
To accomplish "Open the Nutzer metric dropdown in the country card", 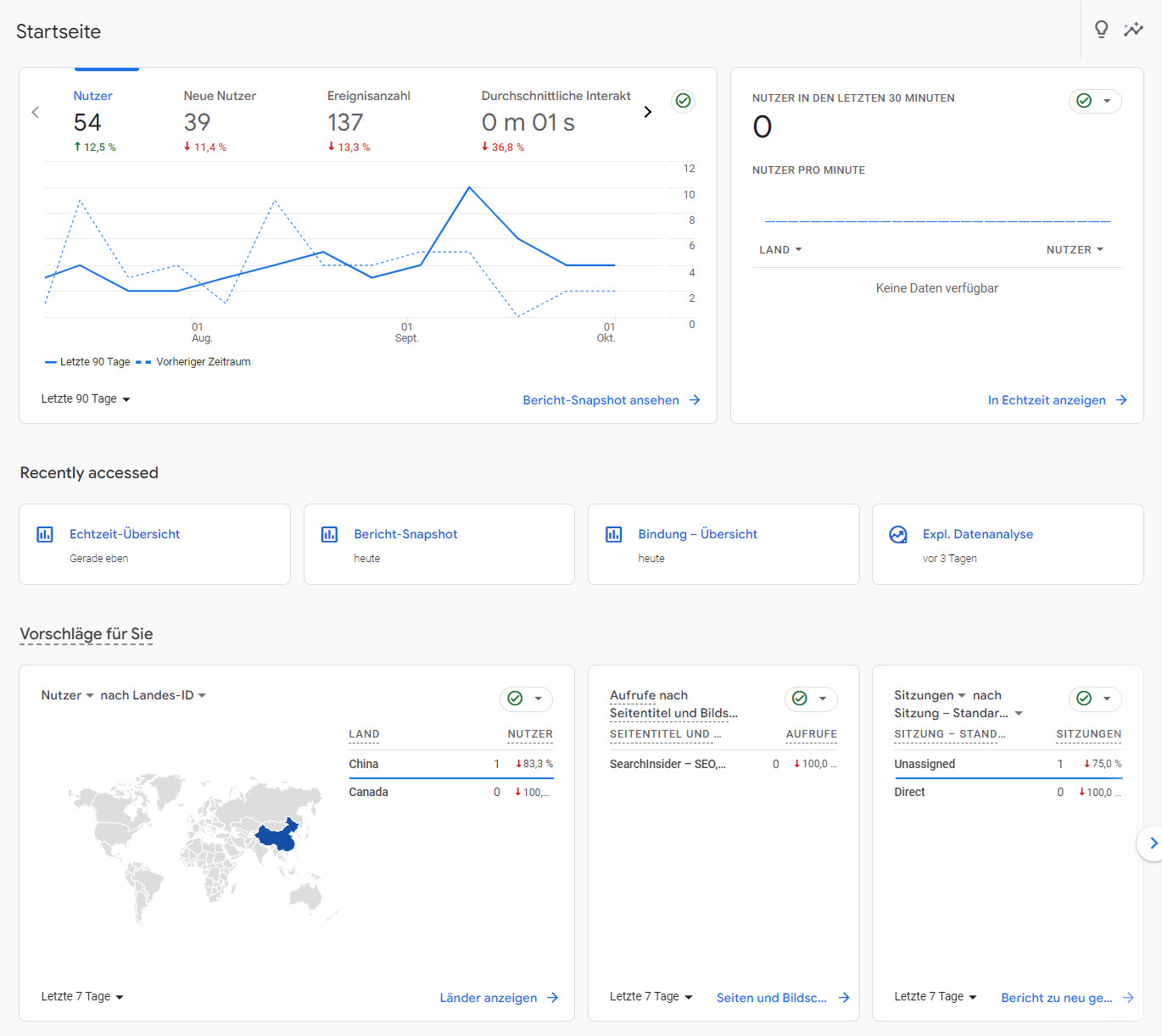I will 67,695.
